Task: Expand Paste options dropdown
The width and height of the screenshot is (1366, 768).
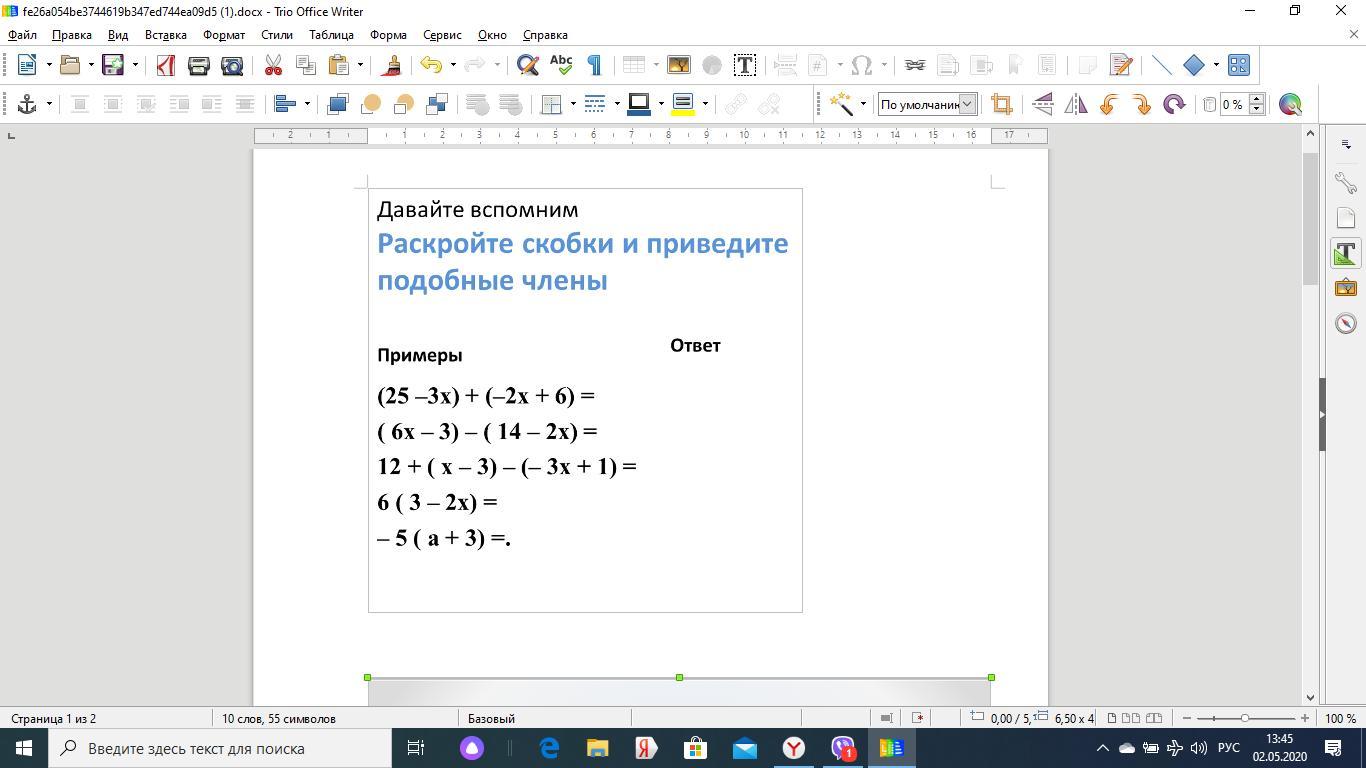Action: 360,65
